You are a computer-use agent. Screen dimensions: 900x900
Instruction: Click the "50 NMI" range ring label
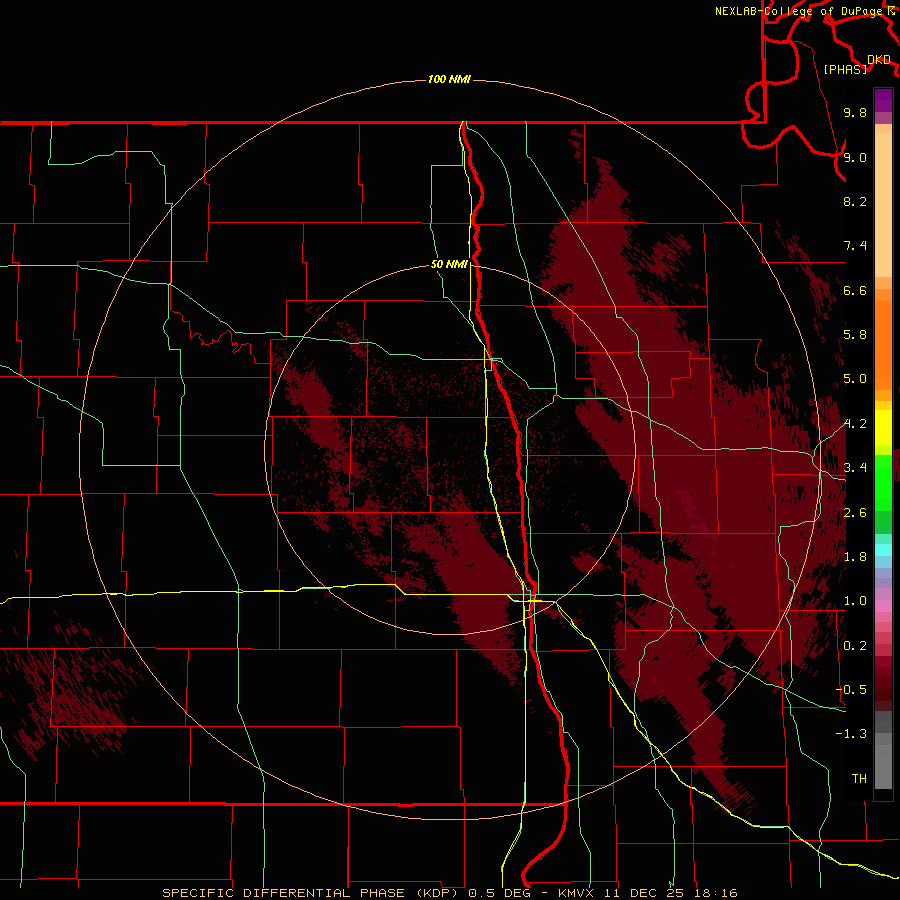[449, 265]
